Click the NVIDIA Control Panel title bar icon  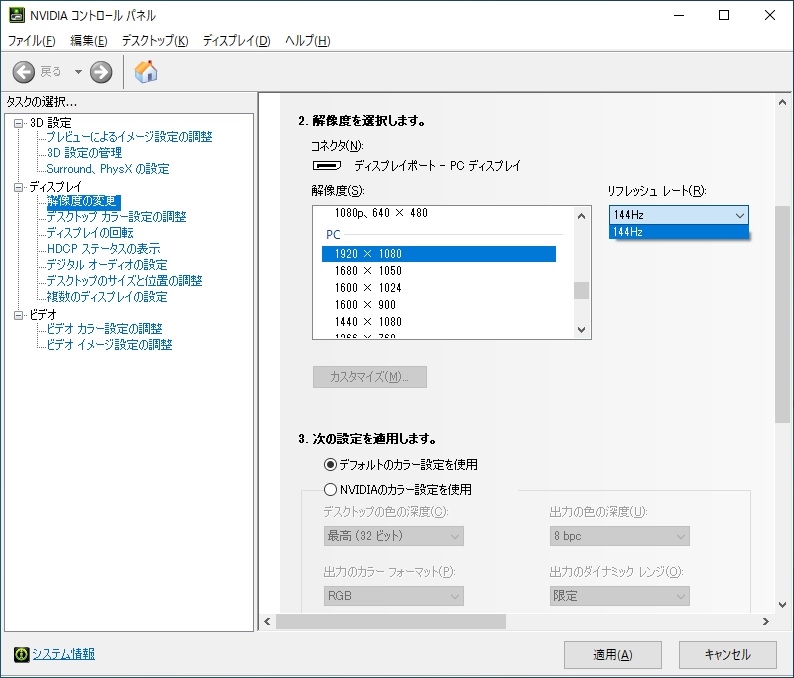point(17,15)
